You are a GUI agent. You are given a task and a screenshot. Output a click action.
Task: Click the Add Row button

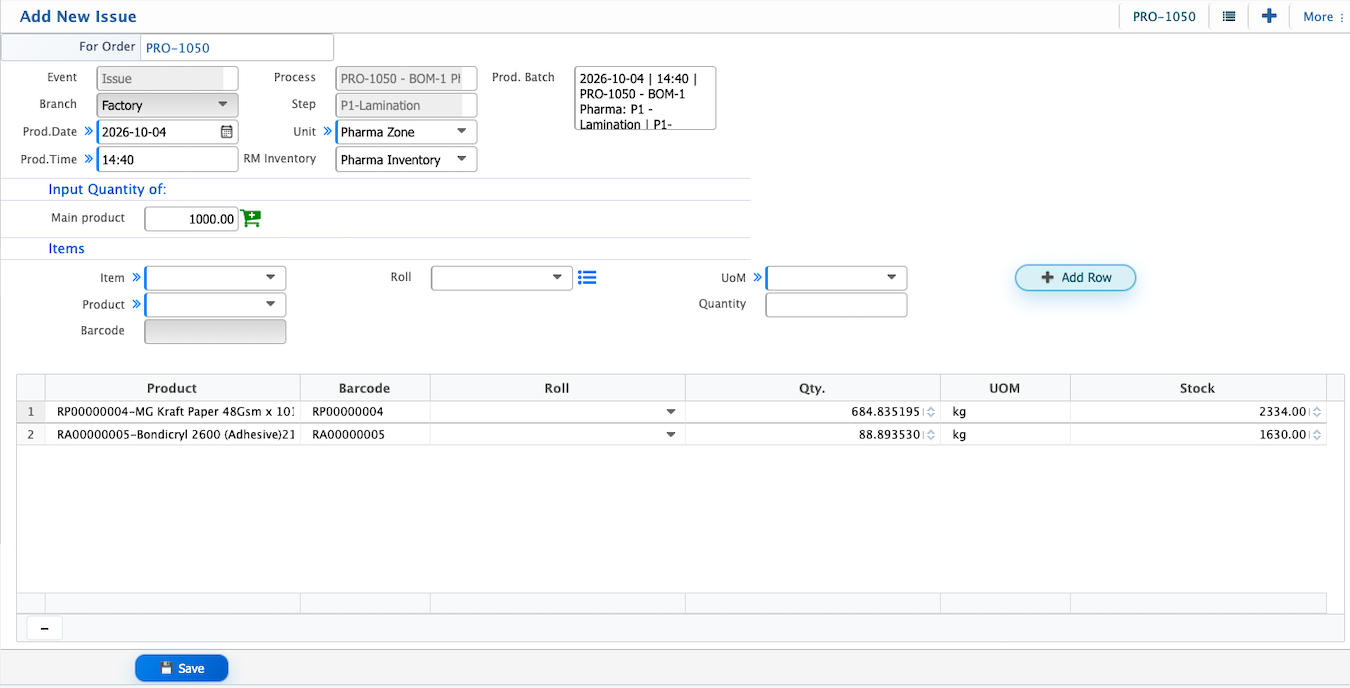pyautogui.click(x=1076, y=278)
